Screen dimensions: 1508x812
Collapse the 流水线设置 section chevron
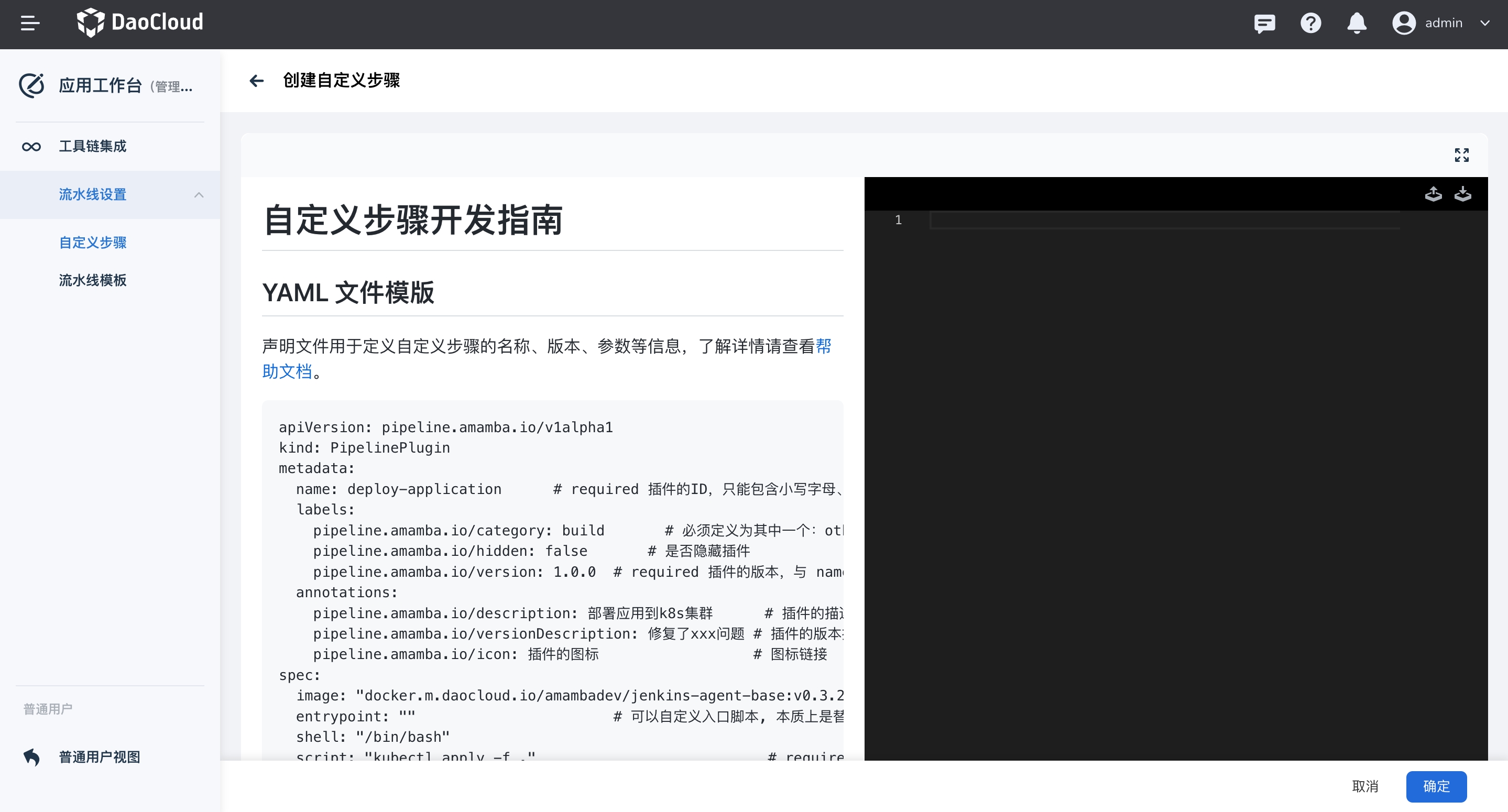click(199, 195)
